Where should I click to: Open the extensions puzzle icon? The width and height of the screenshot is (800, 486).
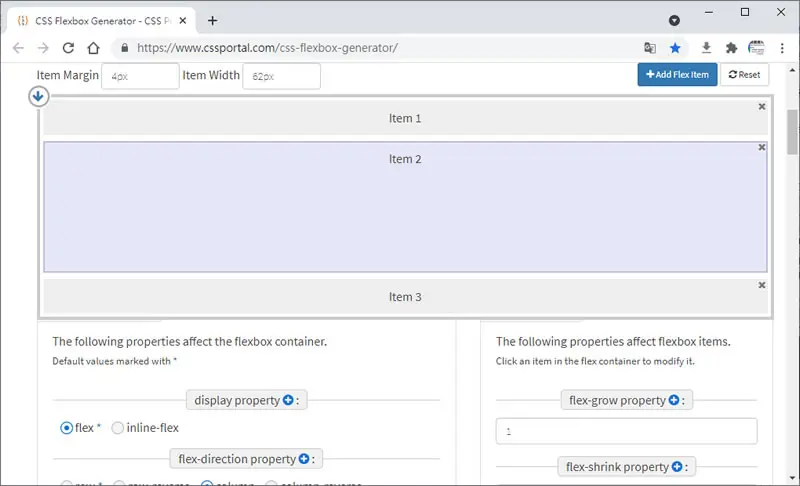(731, 48)
